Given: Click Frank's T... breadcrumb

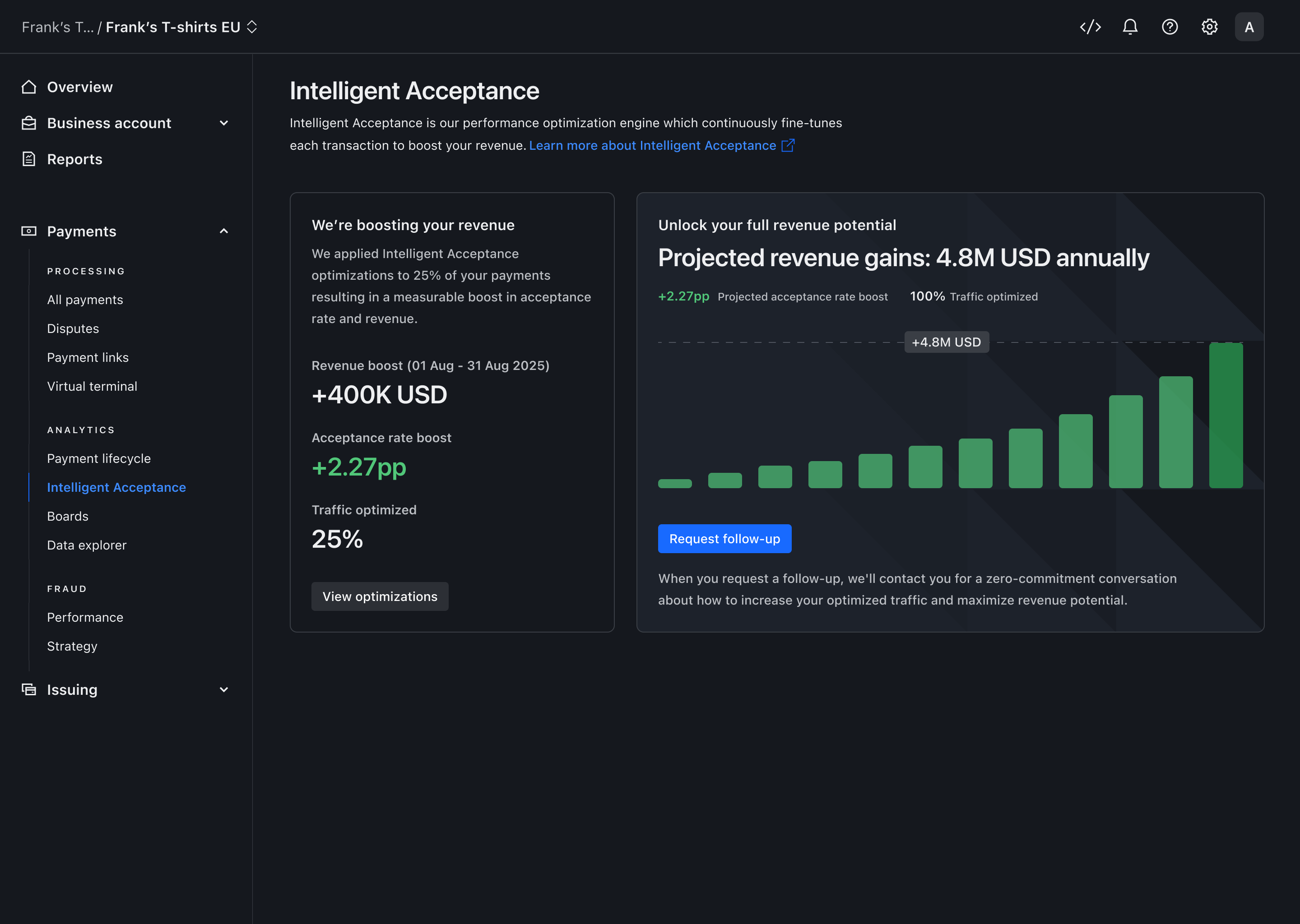Looking at the screenshot, I should click(57, 28).
